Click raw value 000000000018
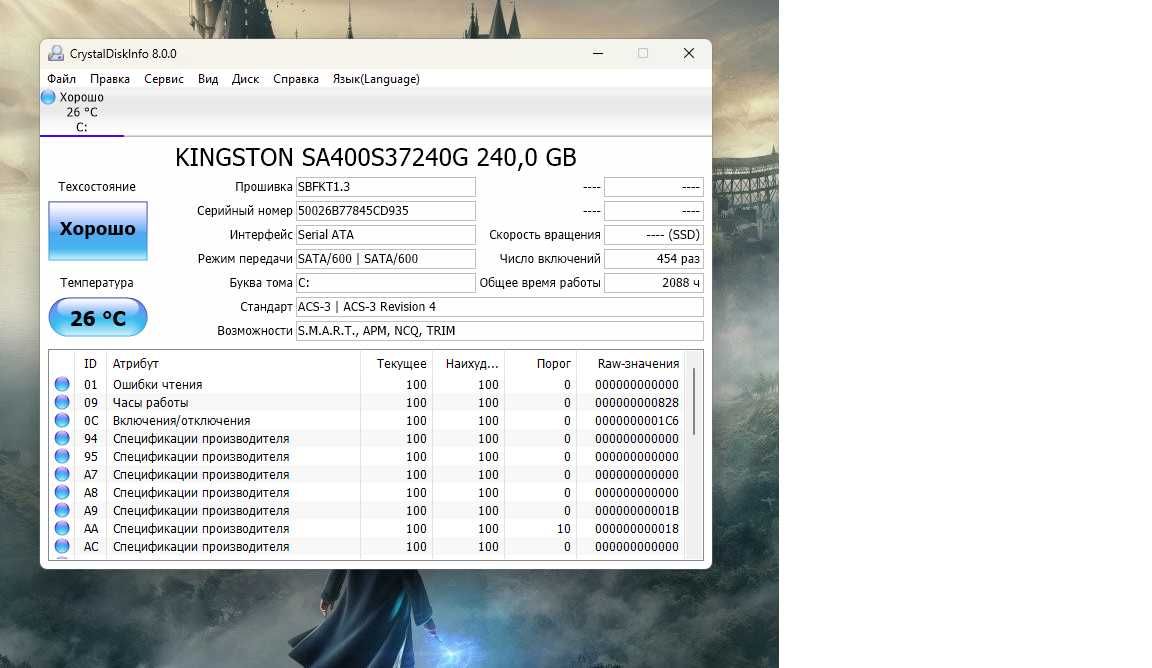Screen dimensions: 1152x668 pyautogui.click(x=637, y=528)
